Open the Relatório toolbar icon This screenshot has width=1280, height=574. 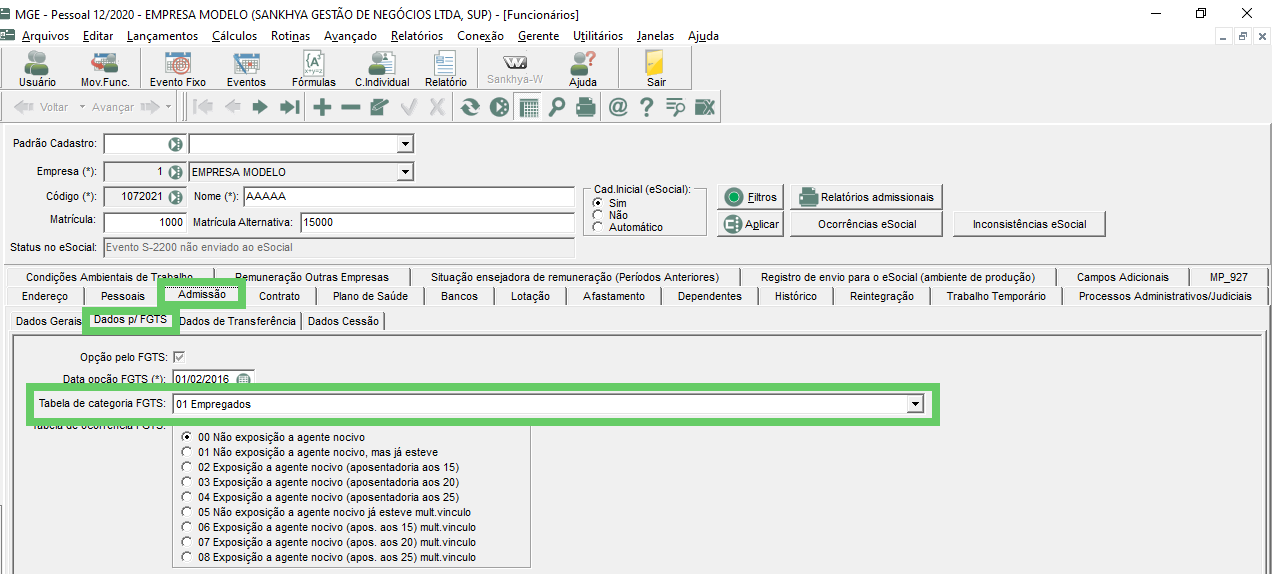445,68
